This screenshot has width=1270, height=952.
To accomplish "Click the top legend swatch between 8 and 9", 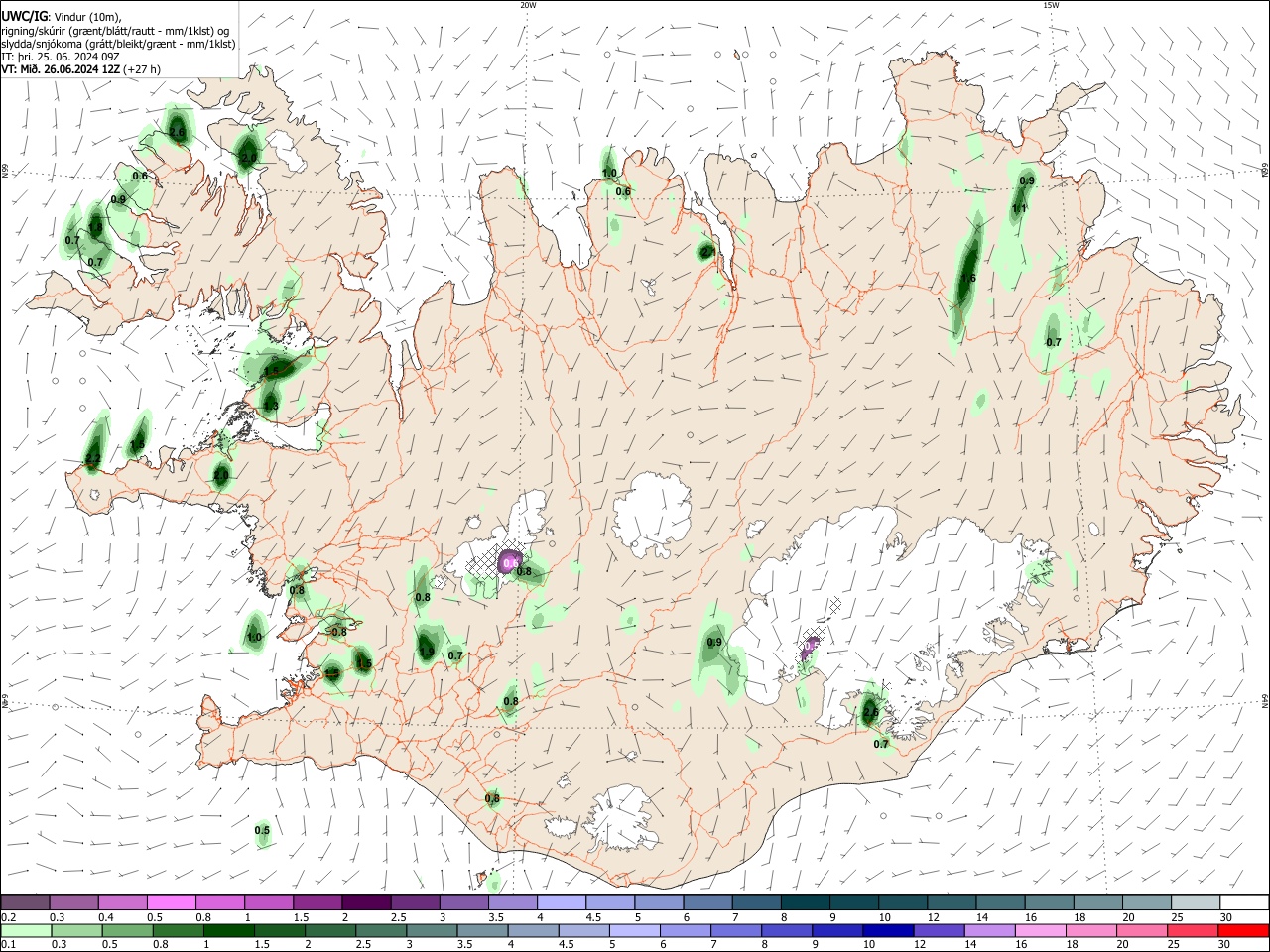I will point(804,902).
